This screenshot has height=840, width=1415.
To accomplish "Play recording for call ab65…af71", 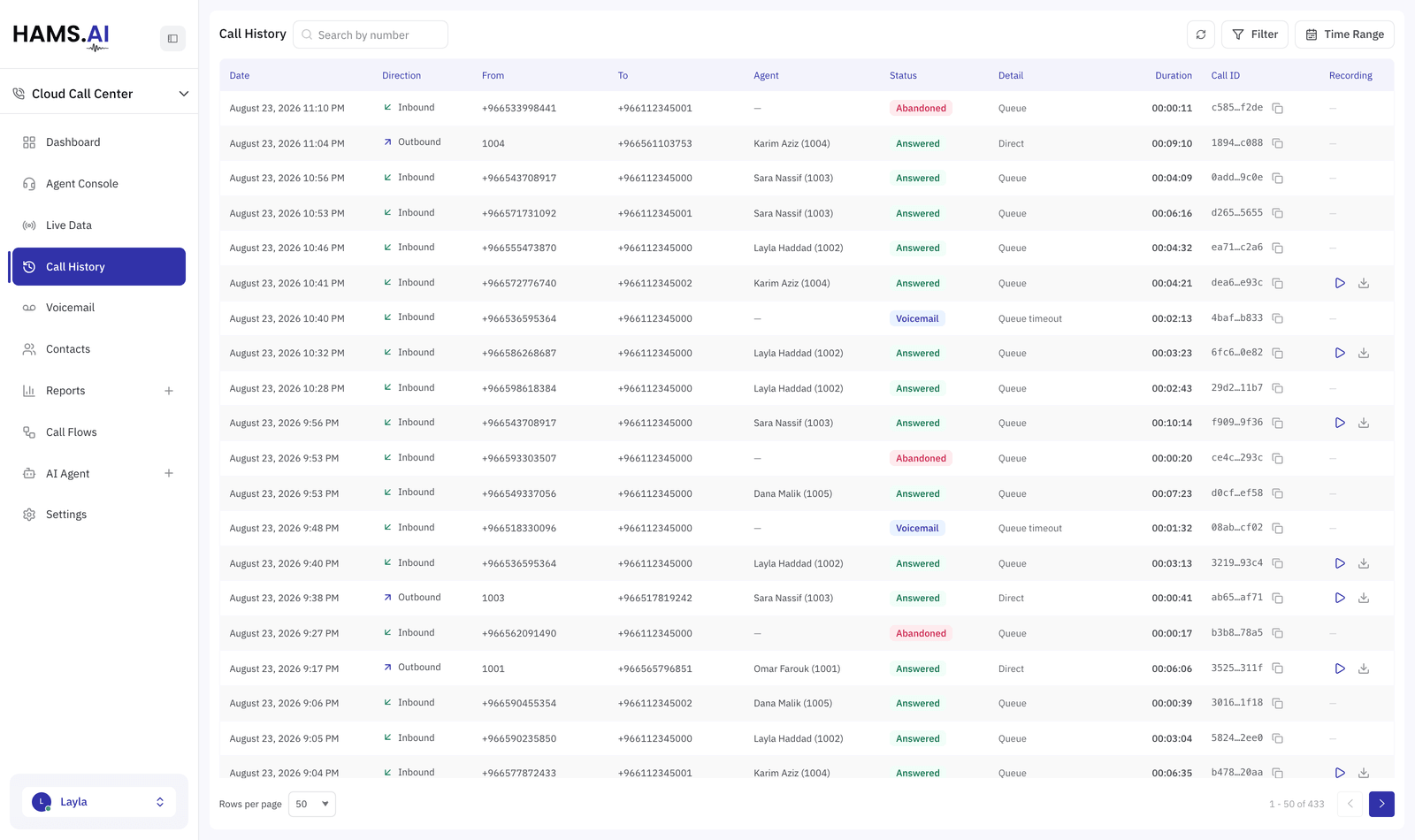I will (1340, 598).
